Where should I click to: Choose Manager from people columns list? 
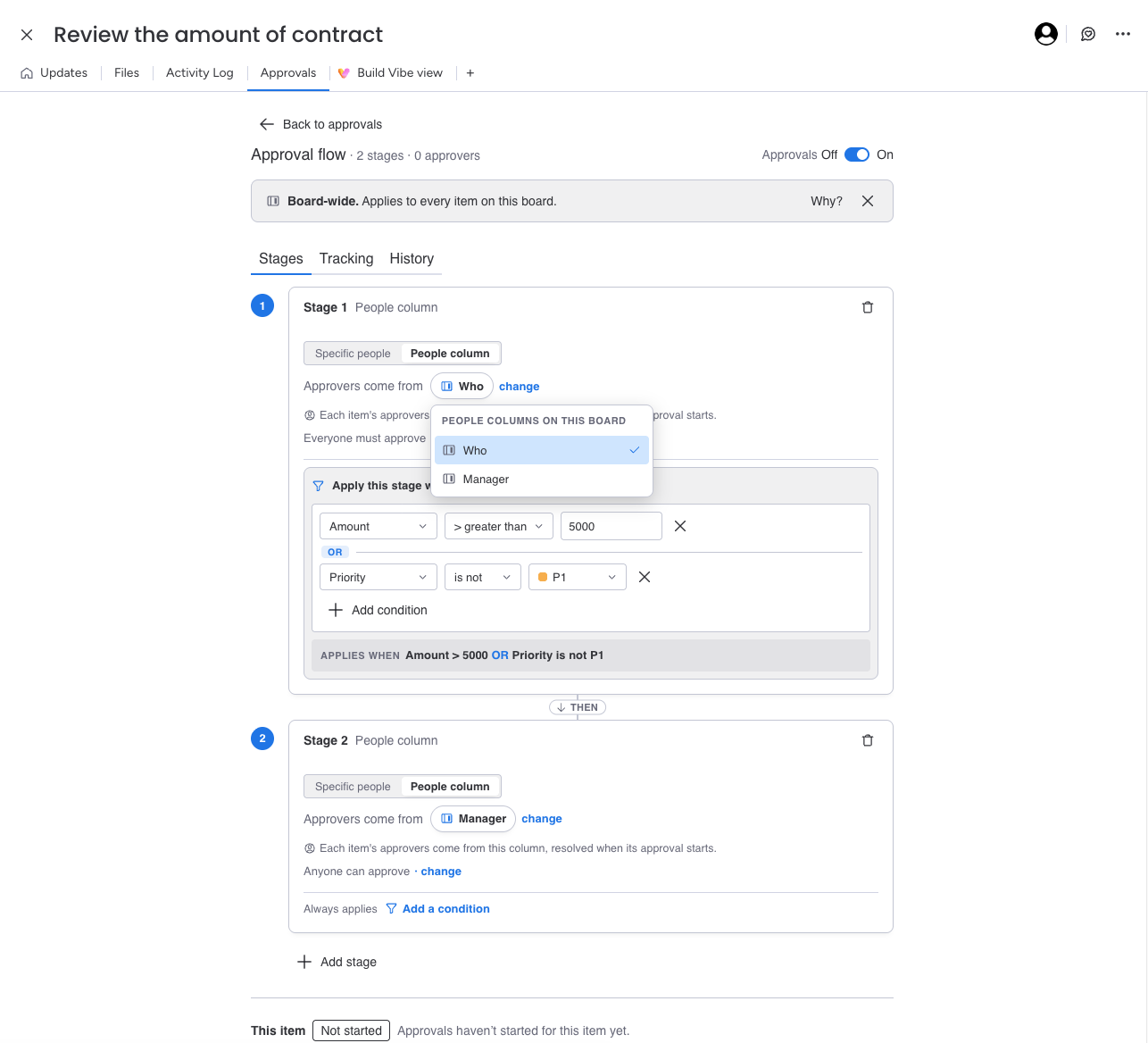point(542,480)
